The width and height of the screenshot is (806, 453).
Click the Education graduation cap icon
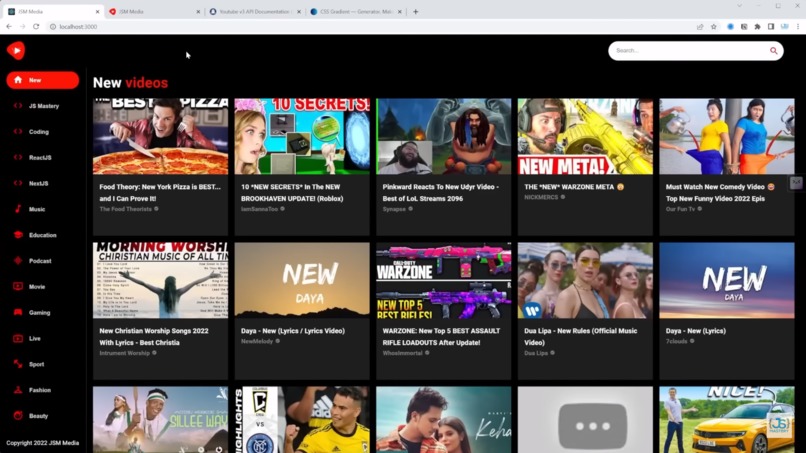pos(18,234)
